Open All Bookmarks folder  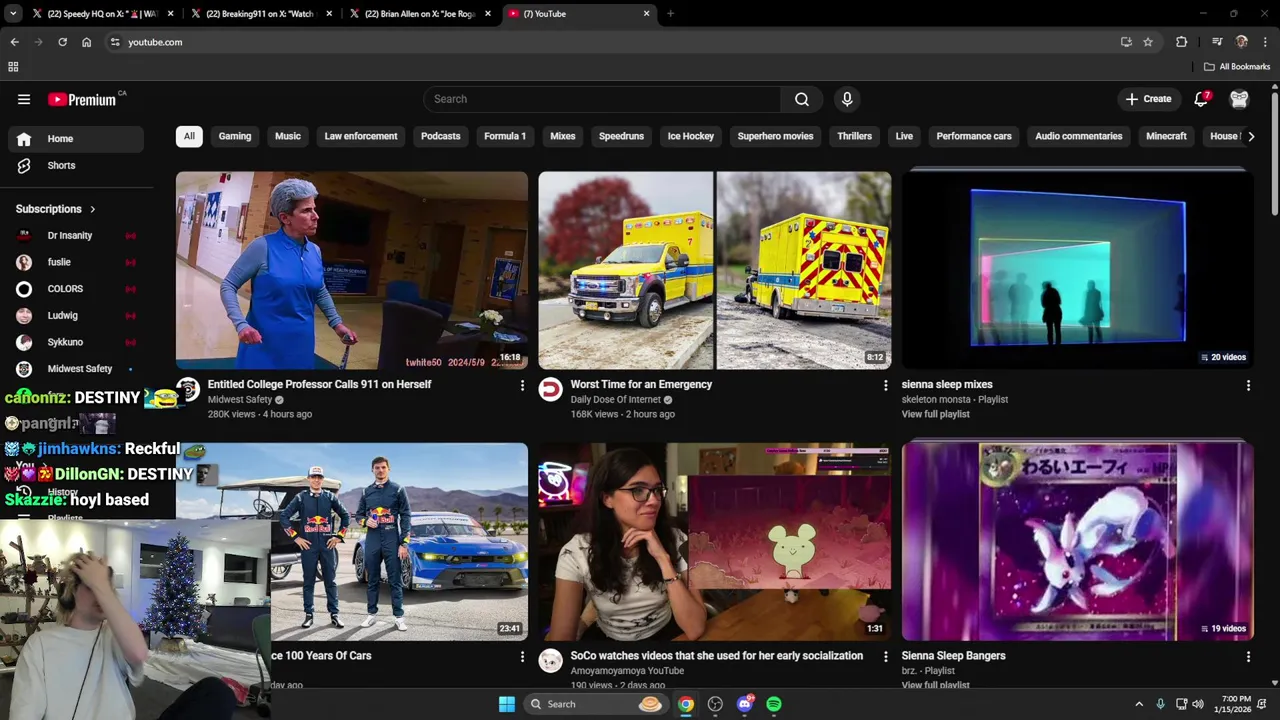[x=1237, y=67]
